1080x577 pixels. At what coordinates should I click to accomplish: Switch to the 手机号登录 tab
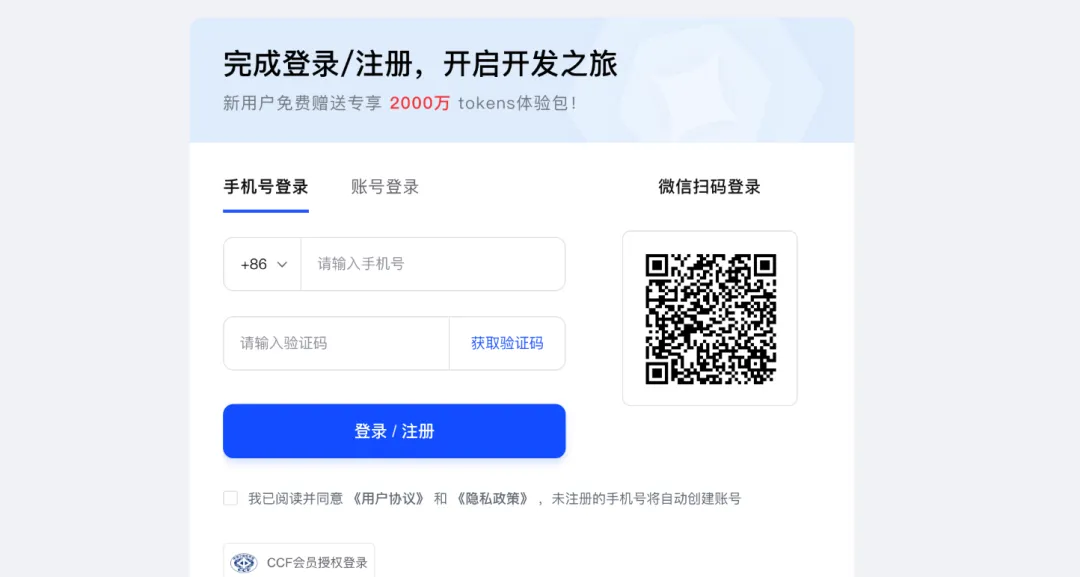[266, 187]
